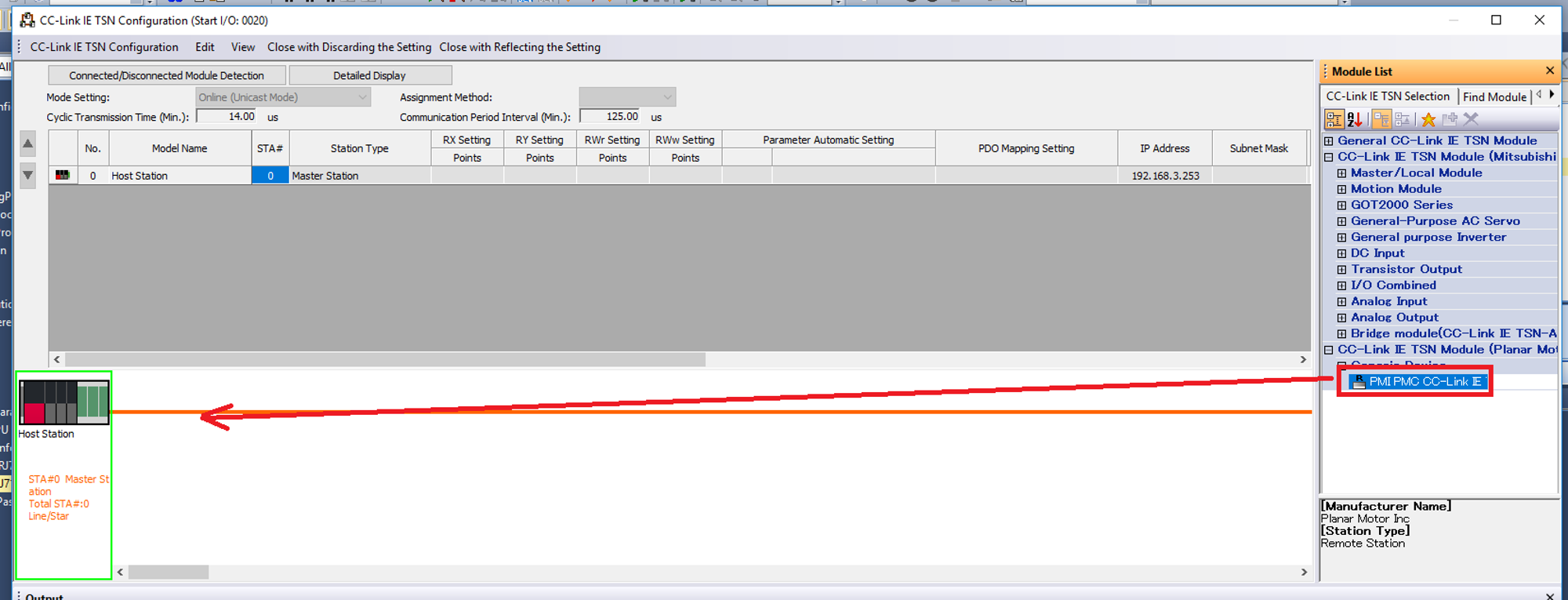Click the expand-all tree icon in Module List toolbar
Screen dimensions: 1568x600
1381,119
